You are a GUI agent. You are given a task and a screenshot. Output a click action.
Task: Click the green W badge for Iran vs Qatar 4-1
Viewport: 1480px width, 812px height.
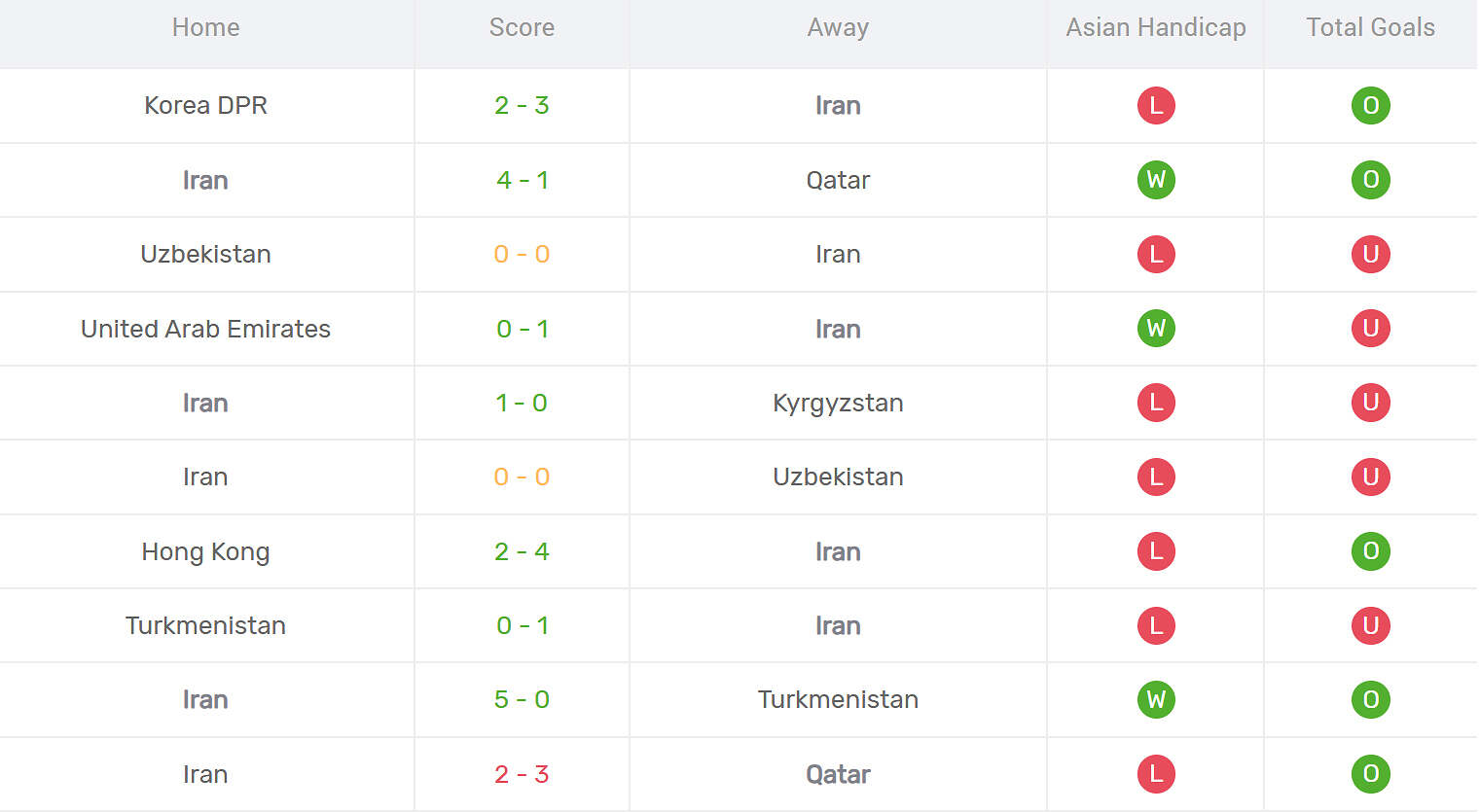click(1156, 180)
